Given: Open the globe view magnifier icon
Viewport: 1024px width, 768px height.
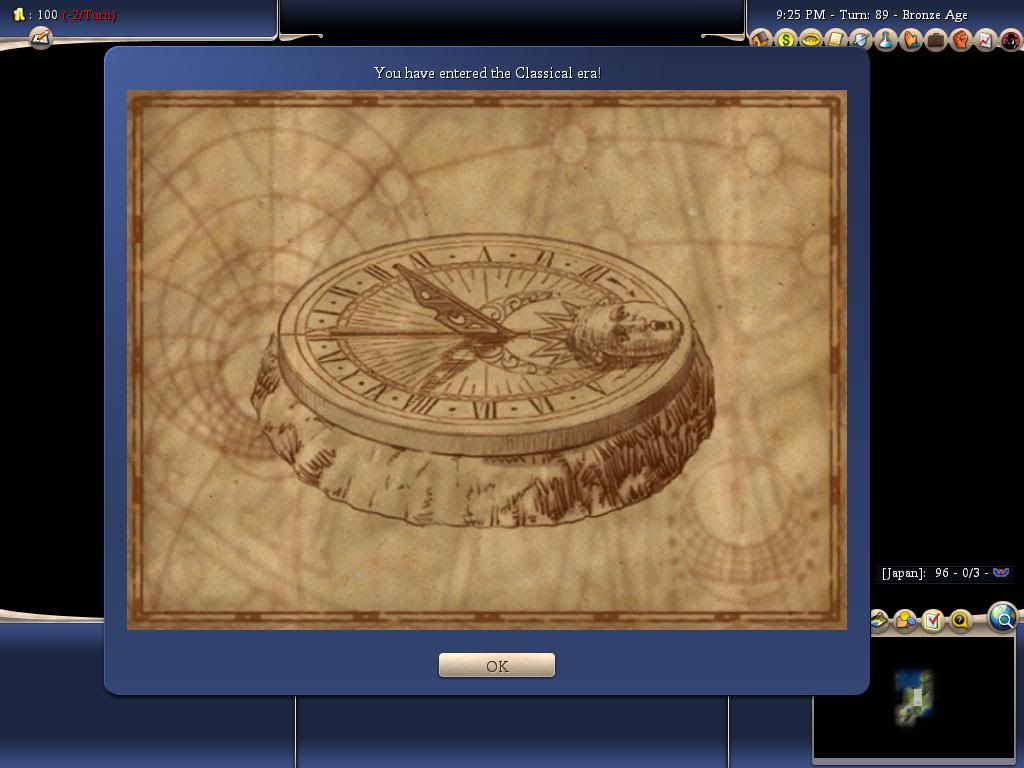Looking at the screenshot, I should [1003, 616].
